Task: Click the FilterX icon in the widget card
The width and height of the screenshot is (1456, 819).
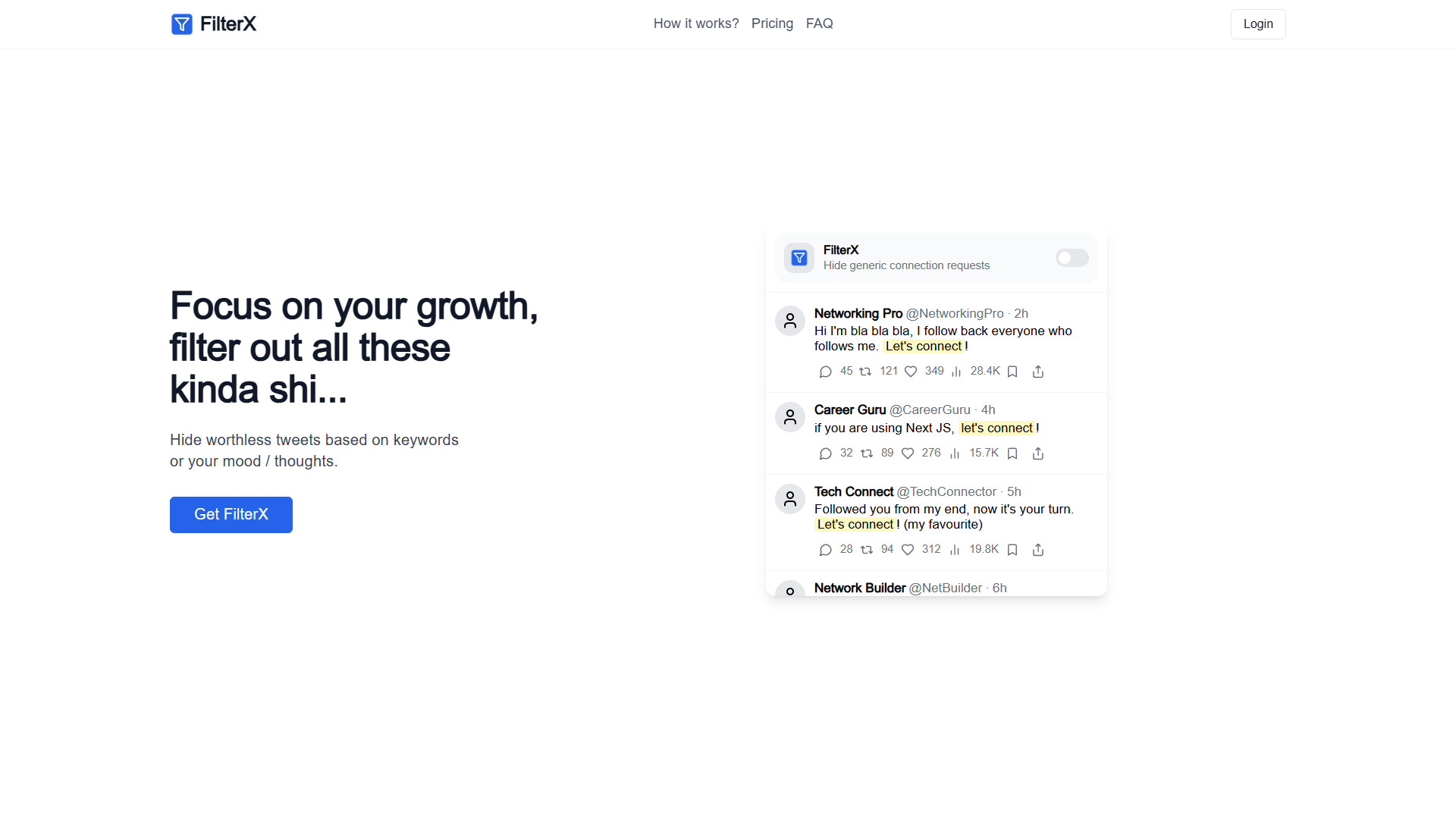Action: [x=799, y=258]
